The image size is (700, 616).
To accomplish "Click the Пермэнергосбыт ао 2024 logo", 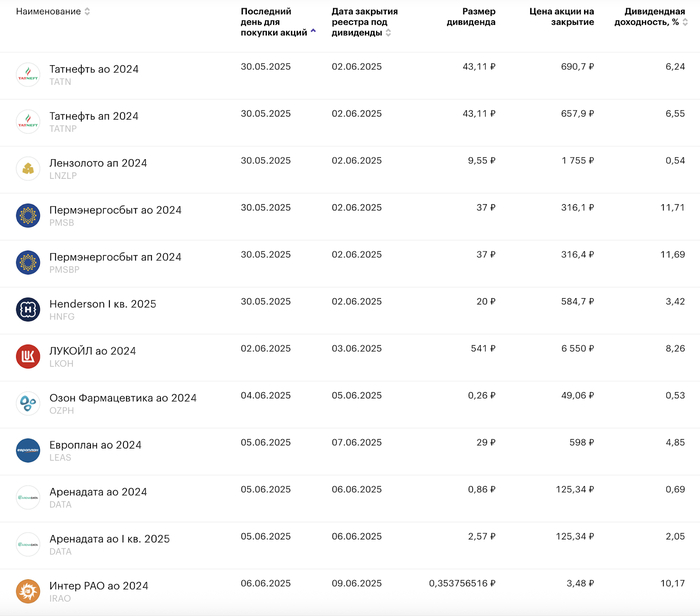I will (x=28, y=215).
